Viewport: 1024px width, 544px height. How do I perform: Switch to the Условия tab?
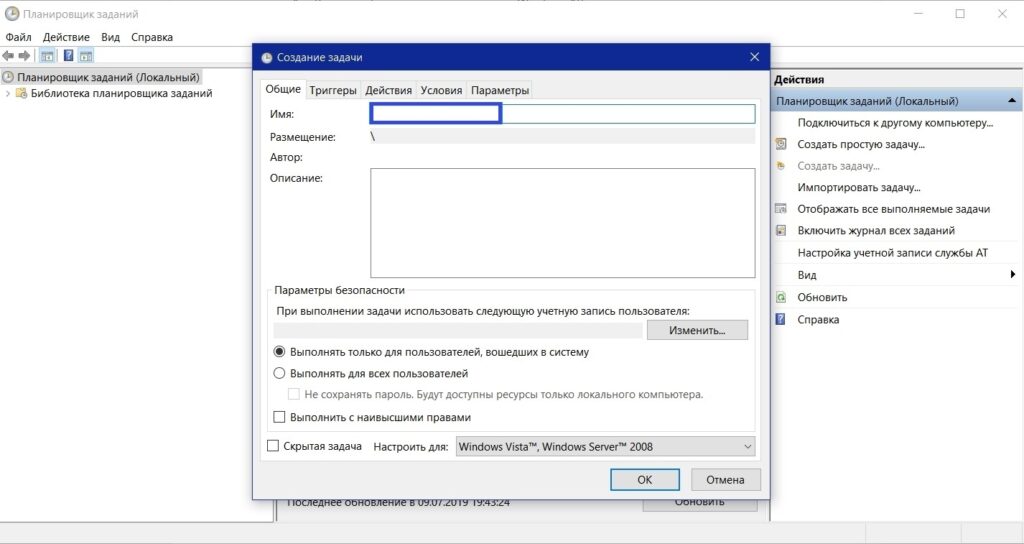(x=441, y=90)
